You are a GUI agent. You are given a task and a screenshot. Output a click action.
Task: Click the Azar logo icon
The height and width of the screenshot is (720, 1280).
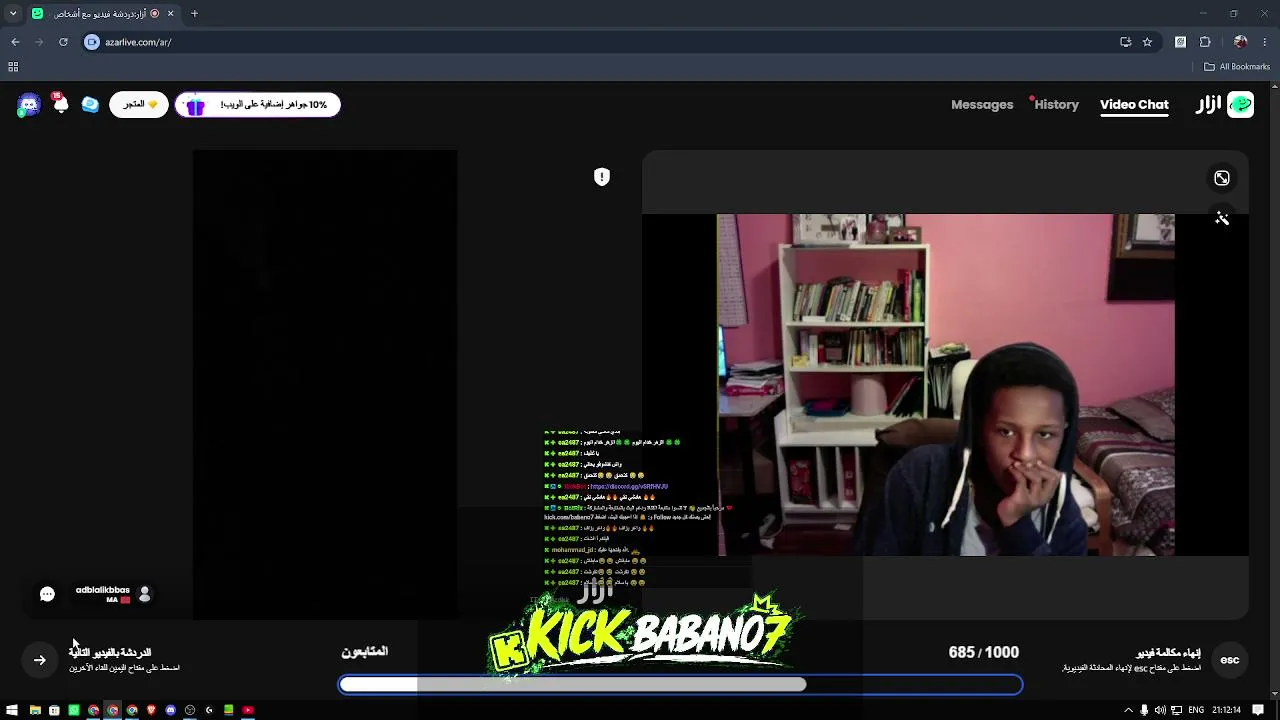[x=1240, y=104]
